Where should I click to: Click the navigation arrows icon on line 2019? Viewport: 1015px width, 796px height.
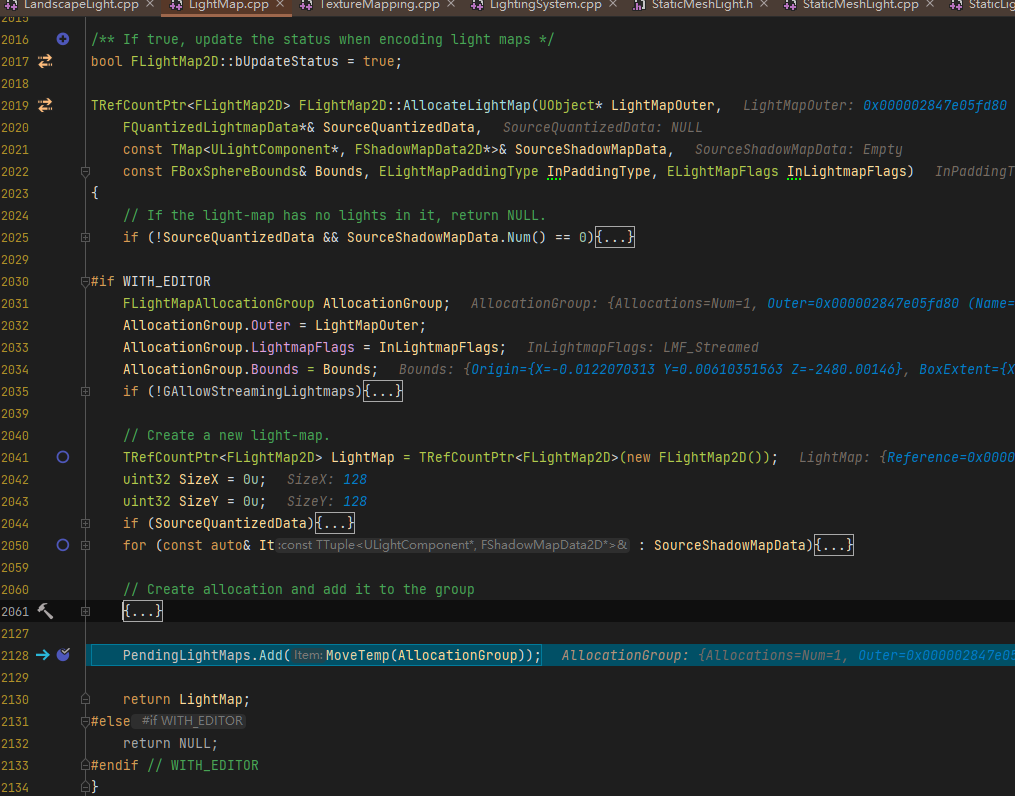tap(45, 105)
